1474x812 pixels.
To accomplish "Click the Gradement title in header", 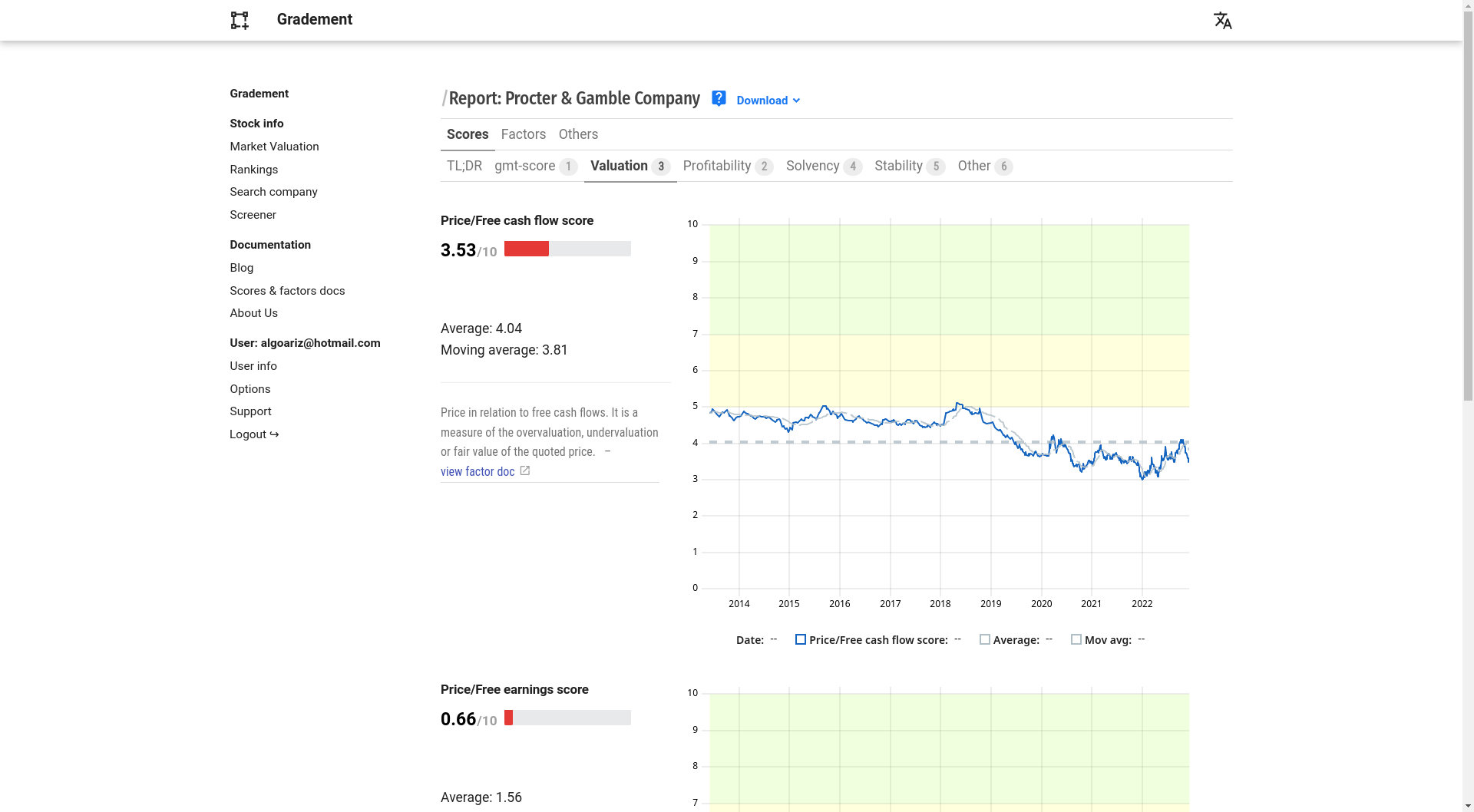I will 314,20.
